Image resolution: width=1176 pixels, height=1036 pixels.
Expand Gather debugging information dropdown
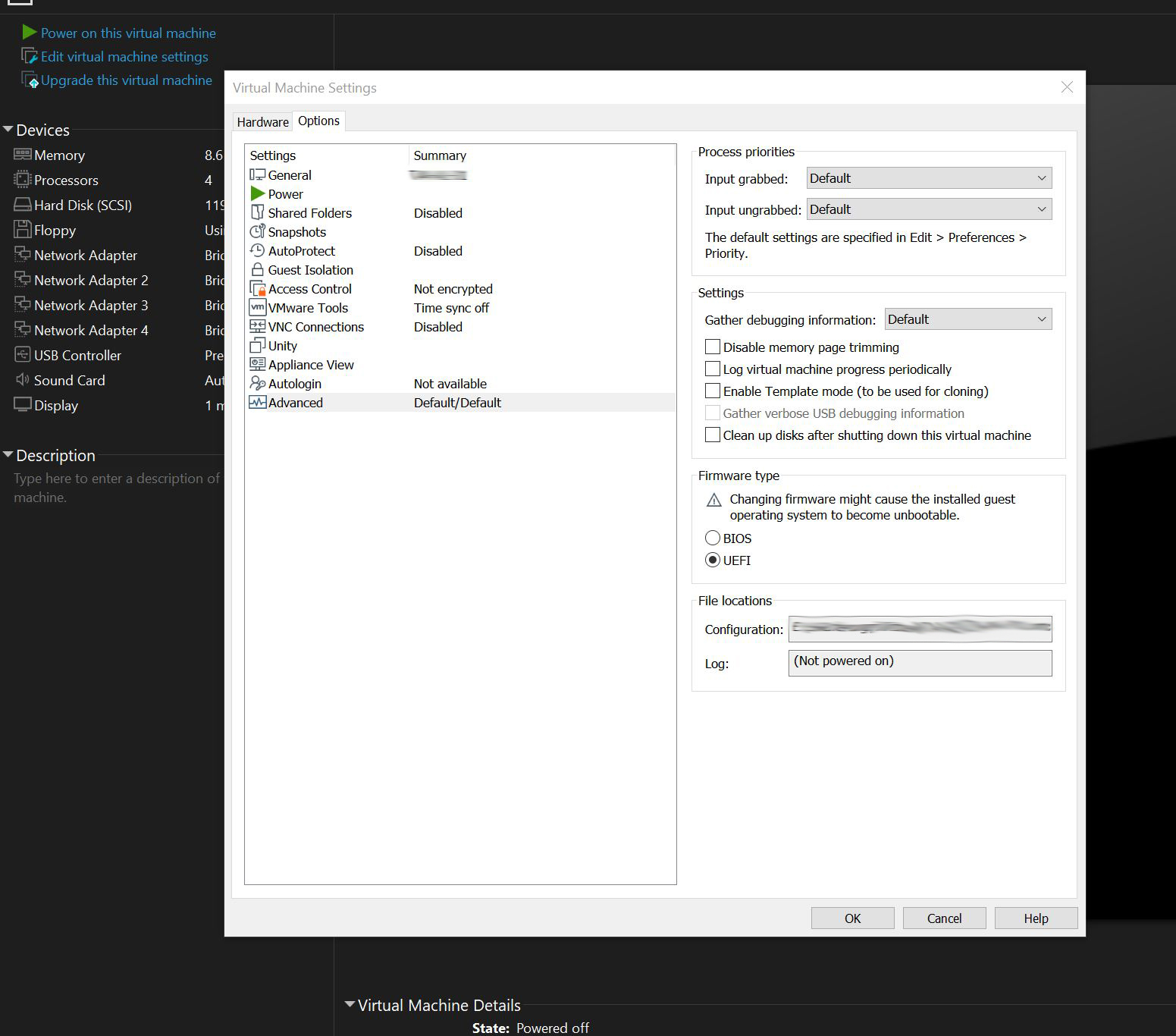click(x=967, y=319)
